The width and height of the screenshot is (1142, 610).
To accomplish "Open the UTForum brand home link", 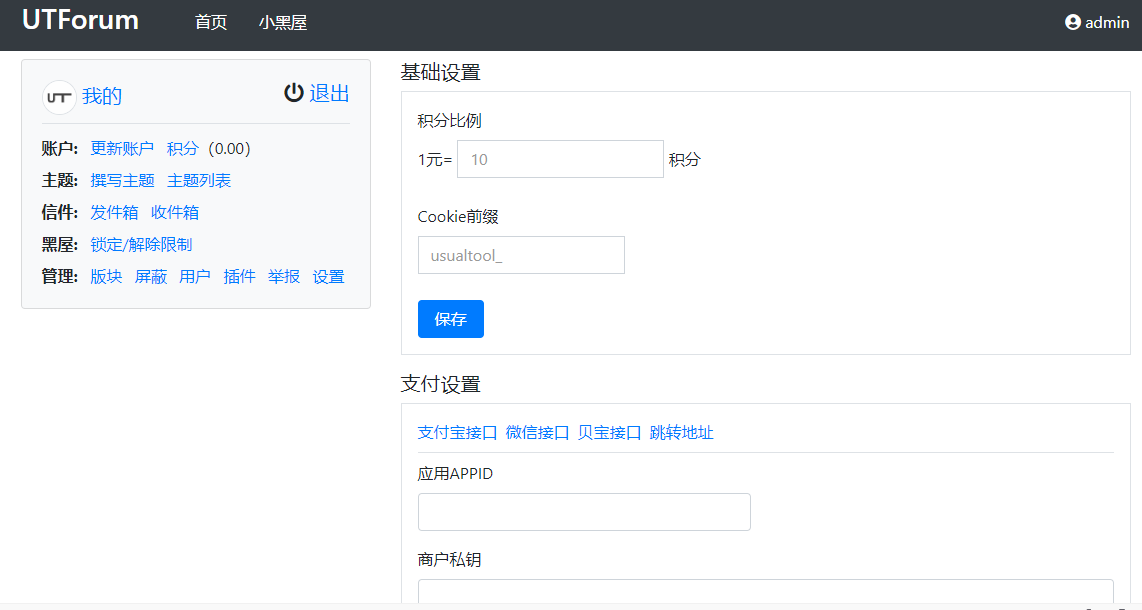I will click(80, 20).
